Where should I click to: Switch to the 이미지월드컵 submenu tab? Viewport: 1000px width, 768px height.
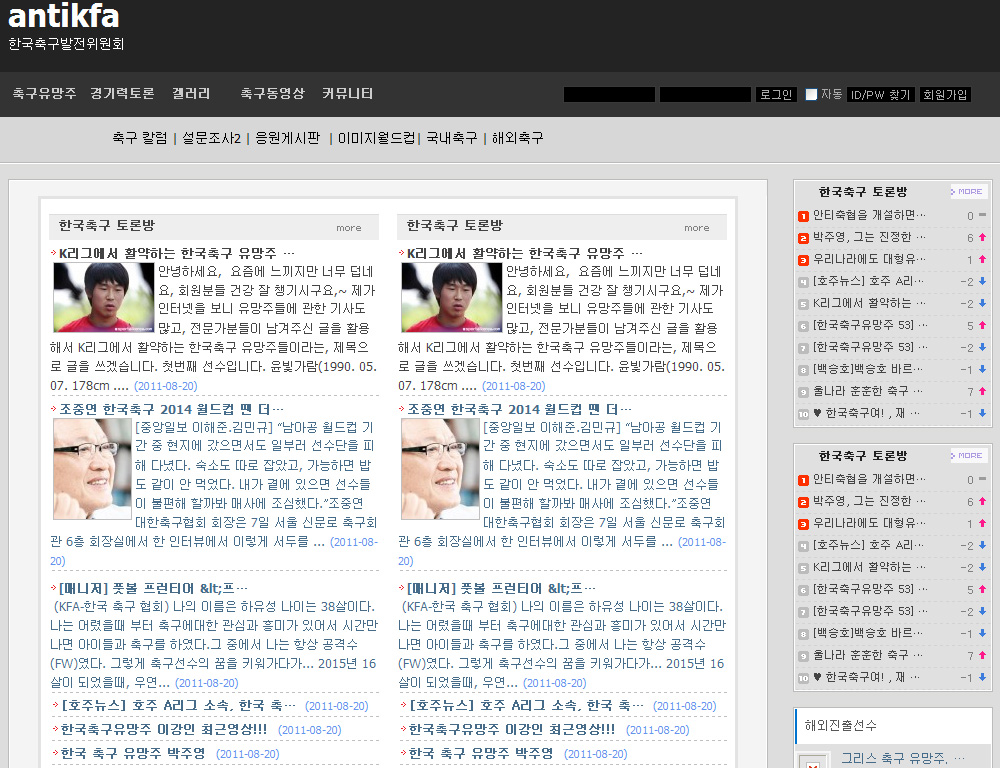(x=376, y=138)
